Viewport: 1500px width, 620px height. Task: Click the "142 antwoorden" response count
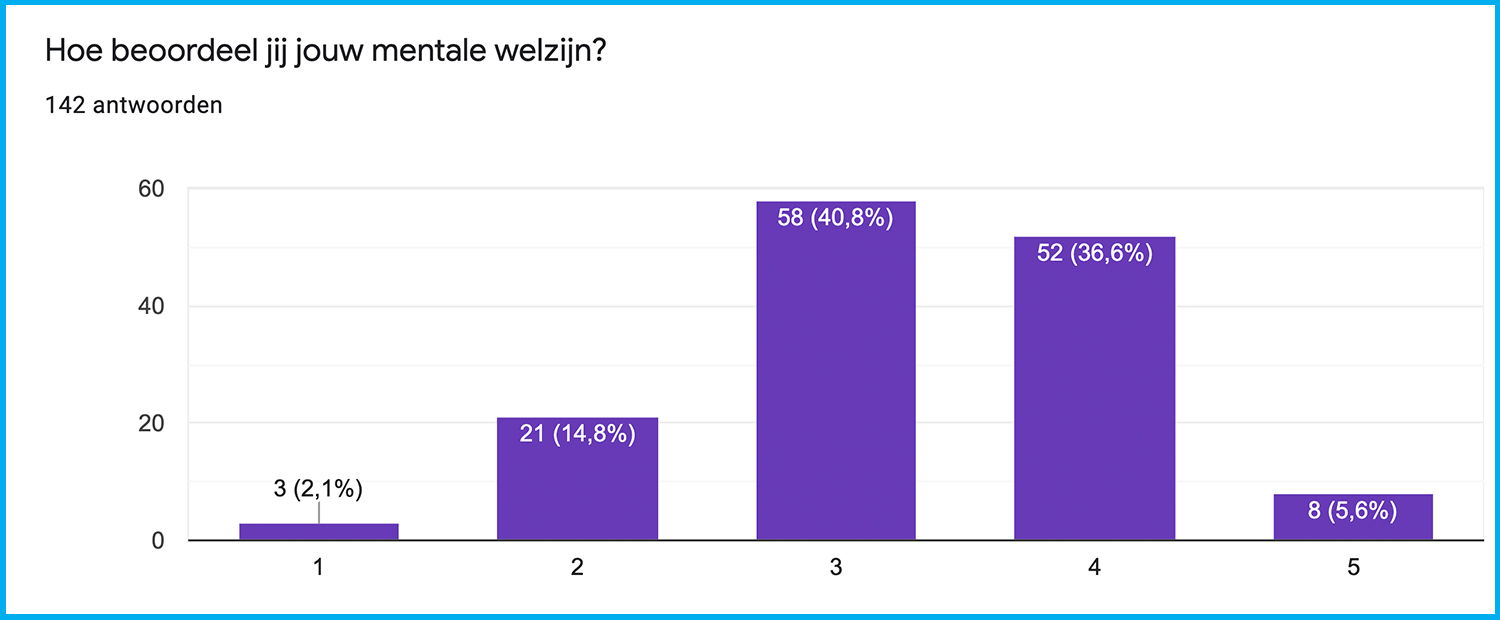tap(134, 105)
